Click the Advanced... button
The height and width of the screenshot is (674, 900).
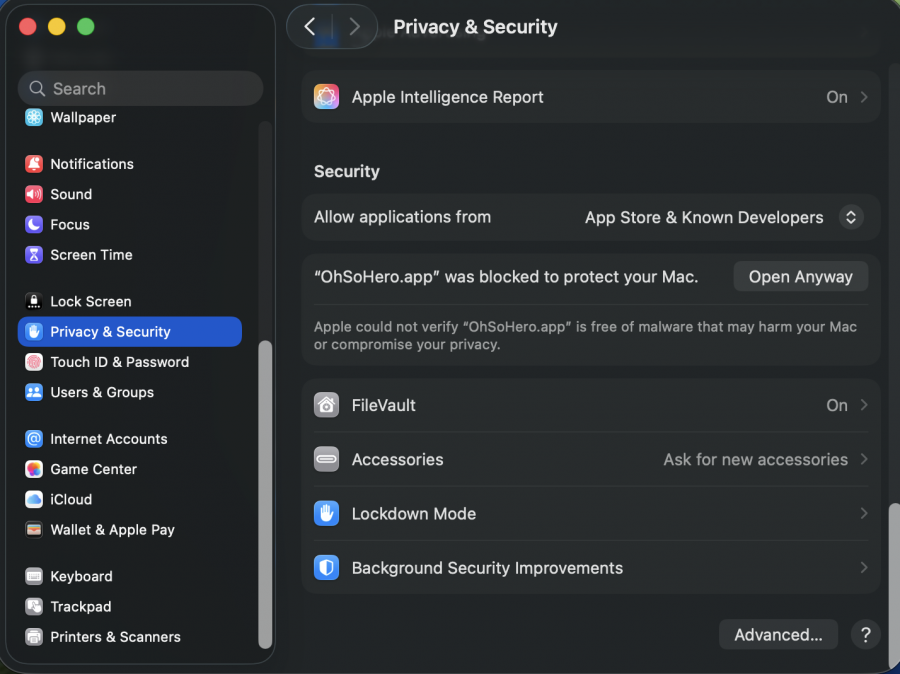[778, 634]
